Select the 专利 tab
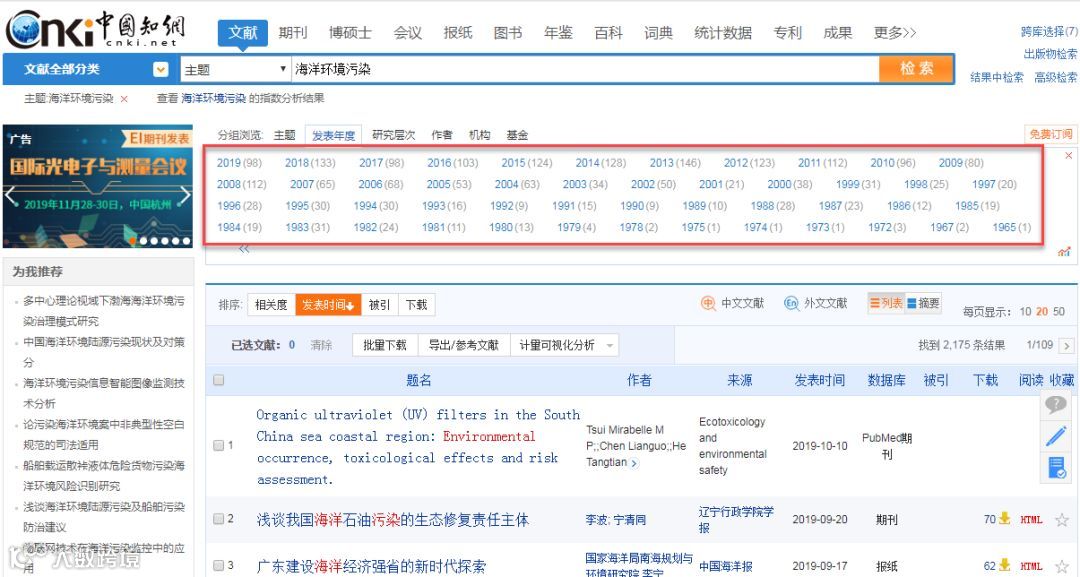The image size is (1080, 577). (x=787, y=33)
